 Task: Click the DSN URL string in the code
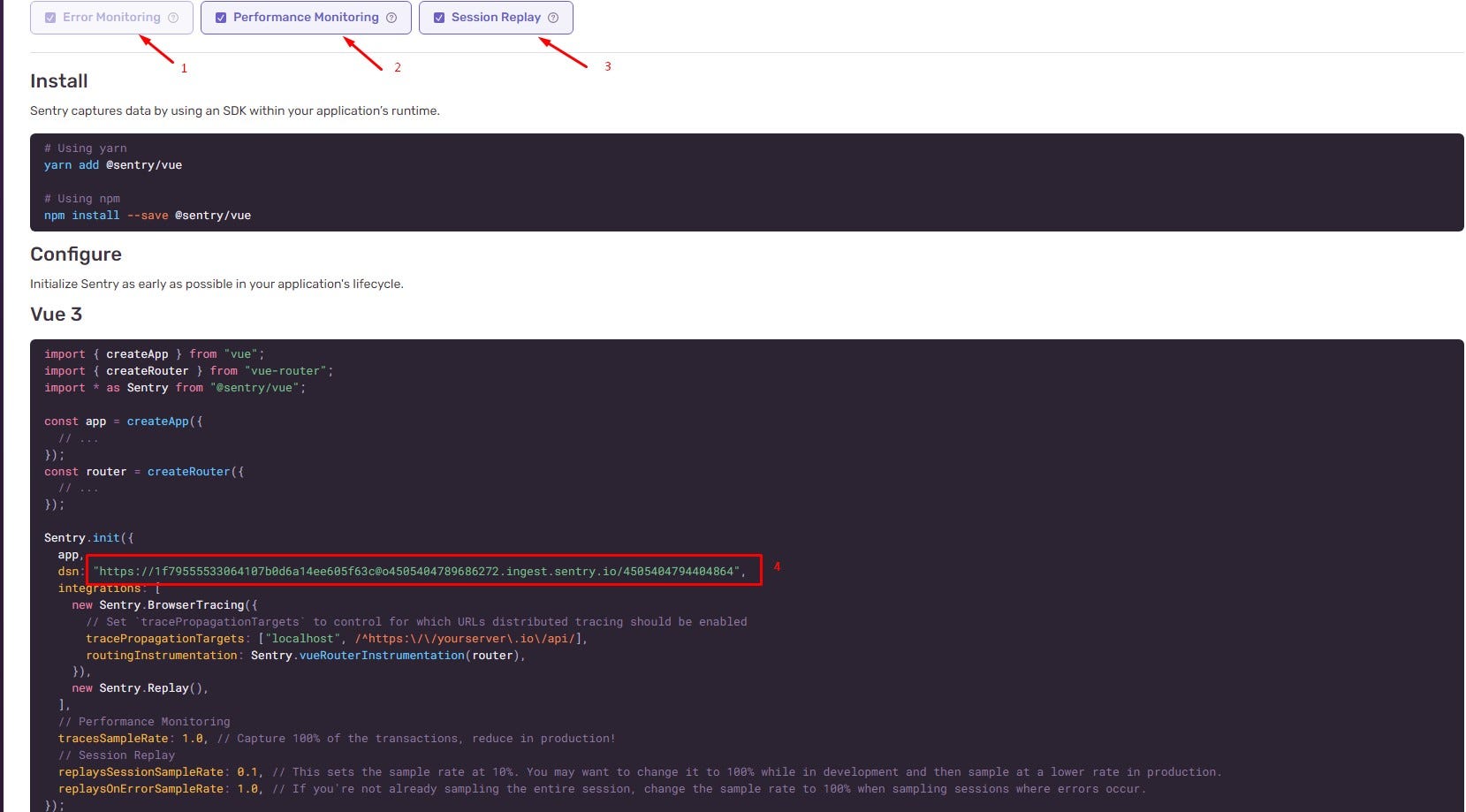click(416, 572)
